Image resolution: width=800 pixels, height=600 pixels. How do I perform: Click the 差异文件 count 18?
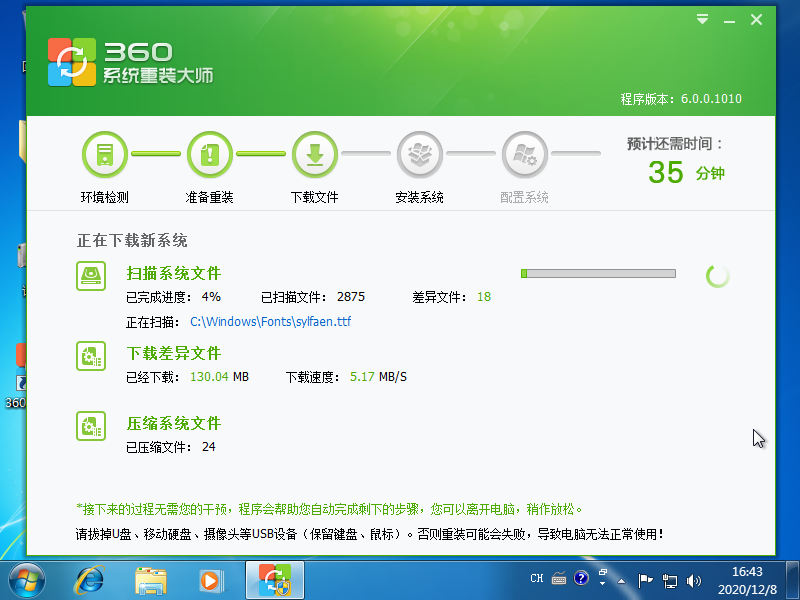click(484, 297)
